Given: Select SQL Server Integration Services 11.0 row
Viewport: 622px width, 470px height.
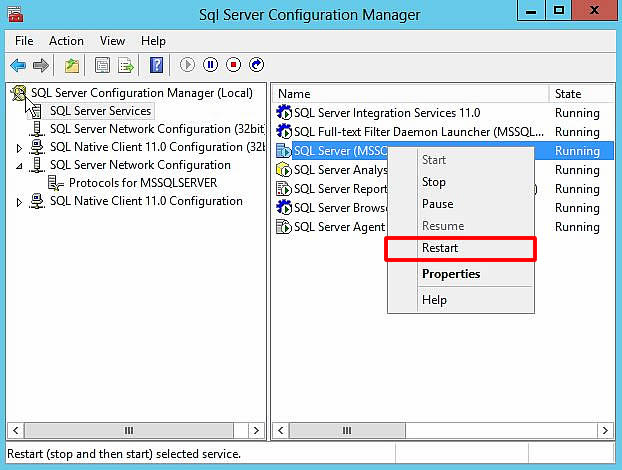Looking at the screenshot, I should point(386,113).
